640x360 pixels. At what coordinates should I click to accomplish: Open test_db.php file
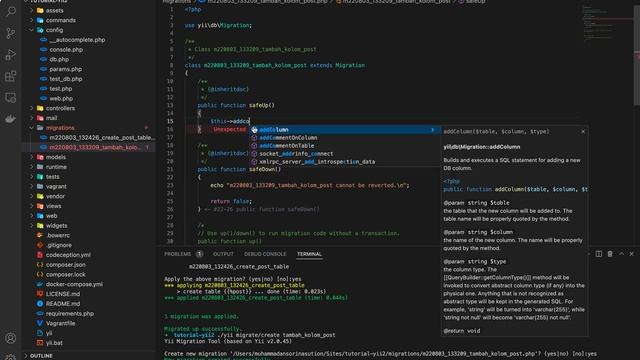pos(66,79)
